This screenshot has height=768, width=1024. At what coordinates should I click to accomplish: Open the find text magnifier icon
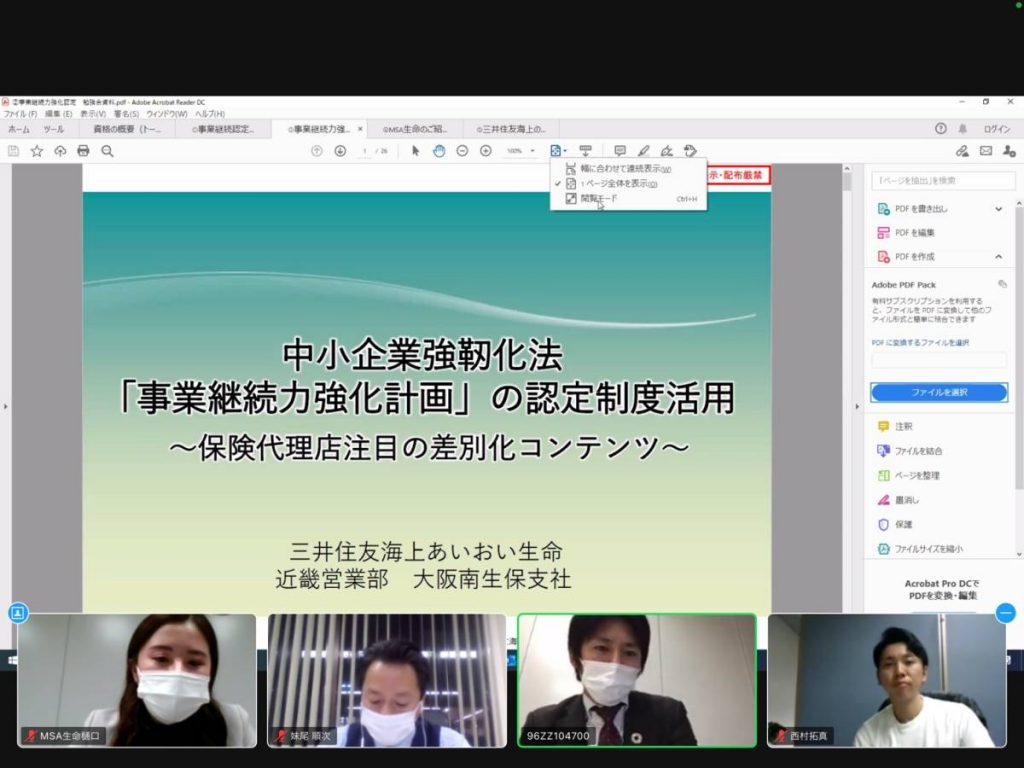(107, 152)
